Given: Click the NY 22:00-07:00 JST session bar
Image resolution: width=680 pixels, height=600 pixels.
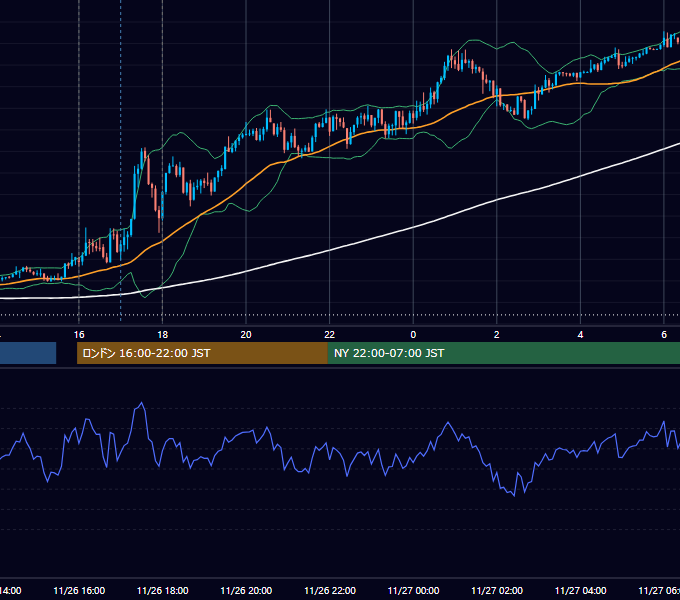Looking at the screenshot, I should point(503,353).
